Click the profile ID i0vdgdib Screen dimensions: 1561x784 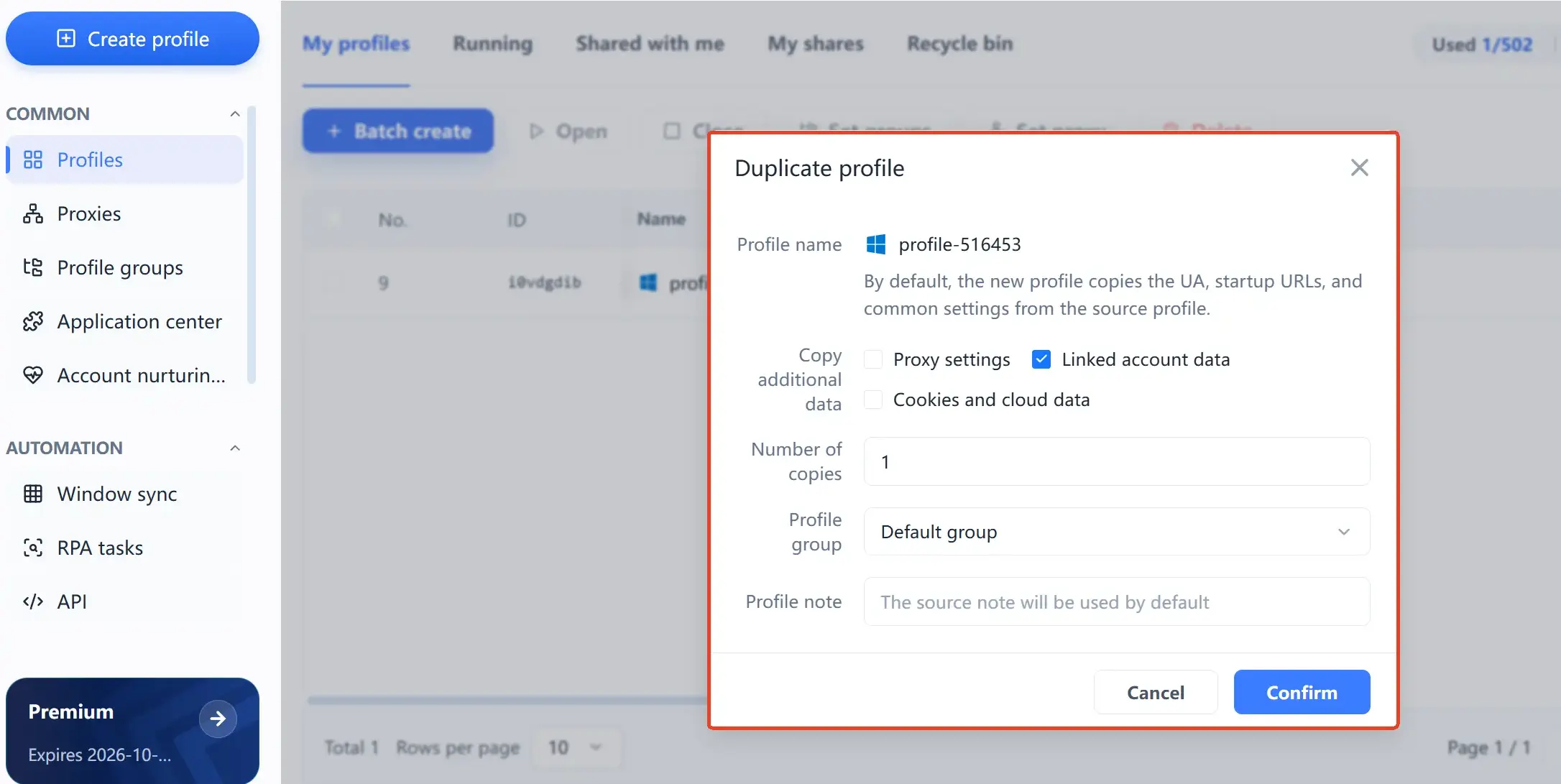click(544, 282)
